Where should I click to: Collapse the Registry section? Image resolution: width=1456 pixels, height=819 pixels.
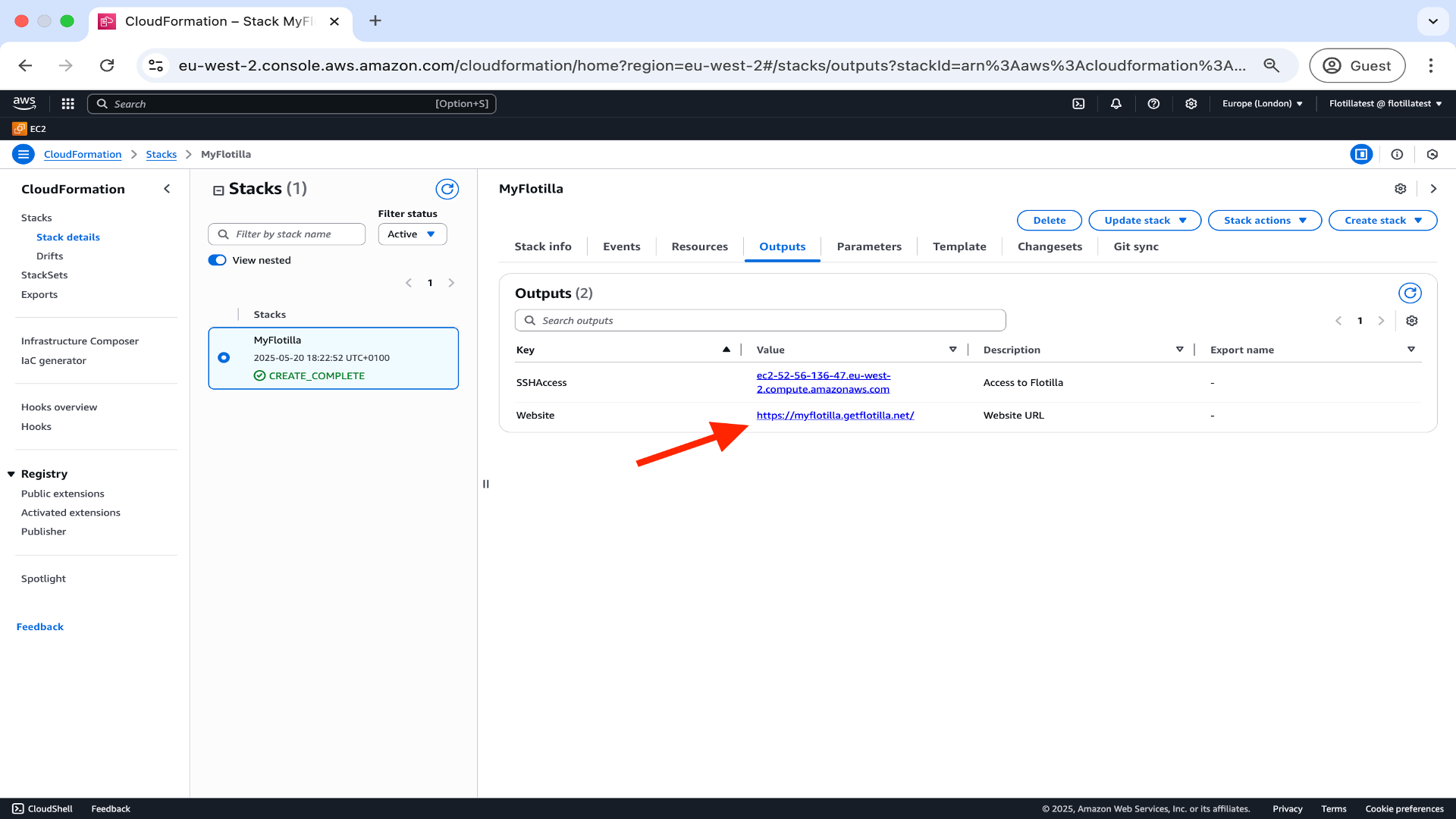(x=11, y=474)
